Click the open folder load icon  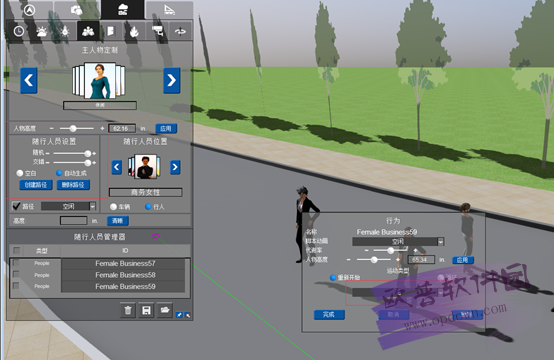click(x=165, y=310)
